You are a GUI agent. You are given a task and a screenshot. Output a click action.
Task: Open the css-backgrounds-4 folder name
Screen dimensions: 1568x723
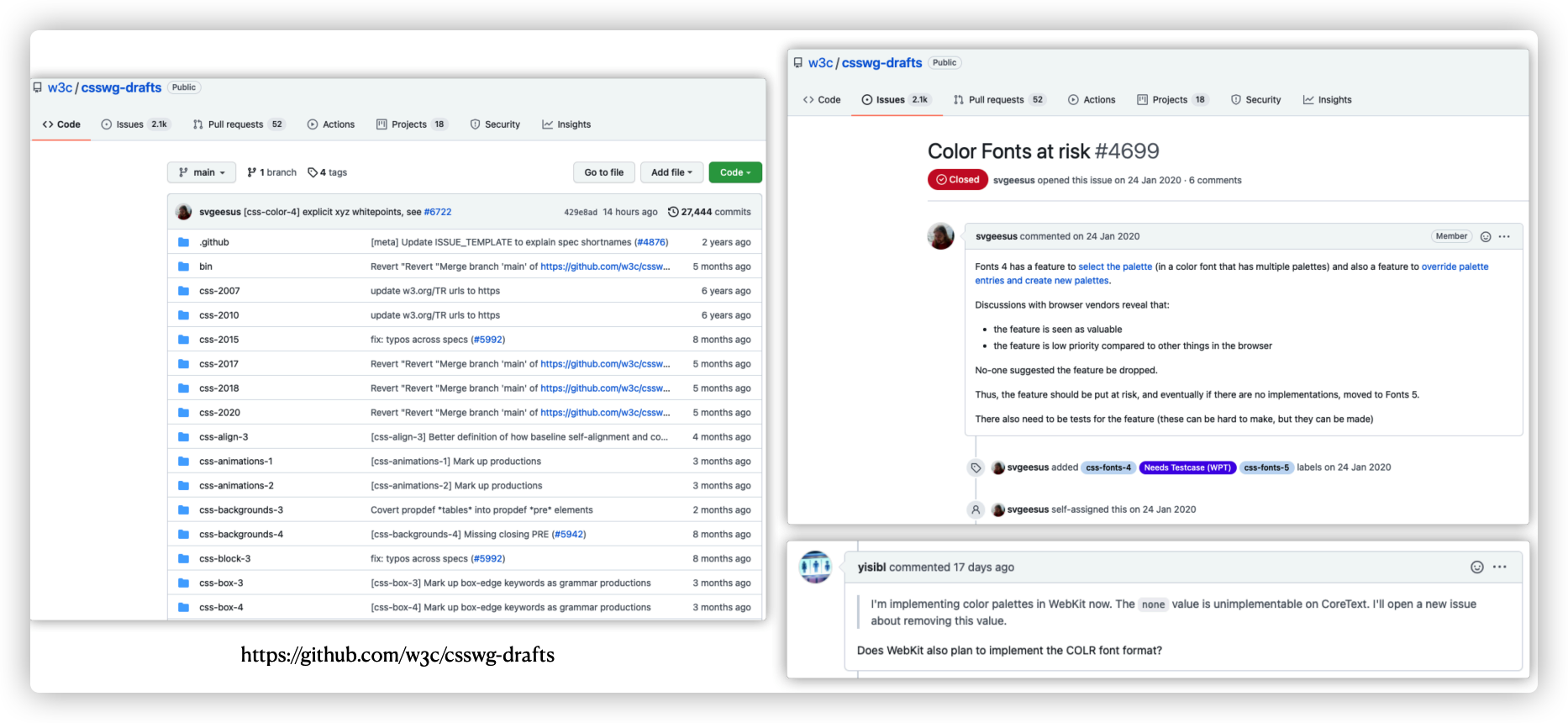pyautogui.click(x=241, y=535)
